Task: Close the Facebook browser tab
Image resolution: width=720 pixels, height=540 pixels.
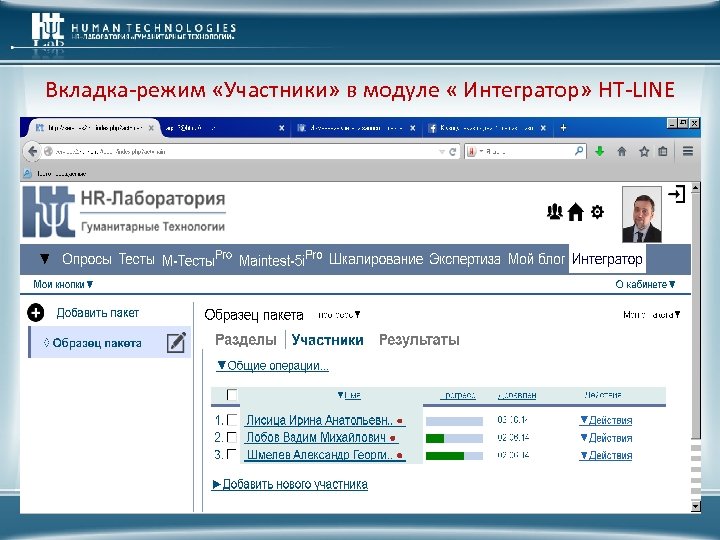Action: coord(543,128)
